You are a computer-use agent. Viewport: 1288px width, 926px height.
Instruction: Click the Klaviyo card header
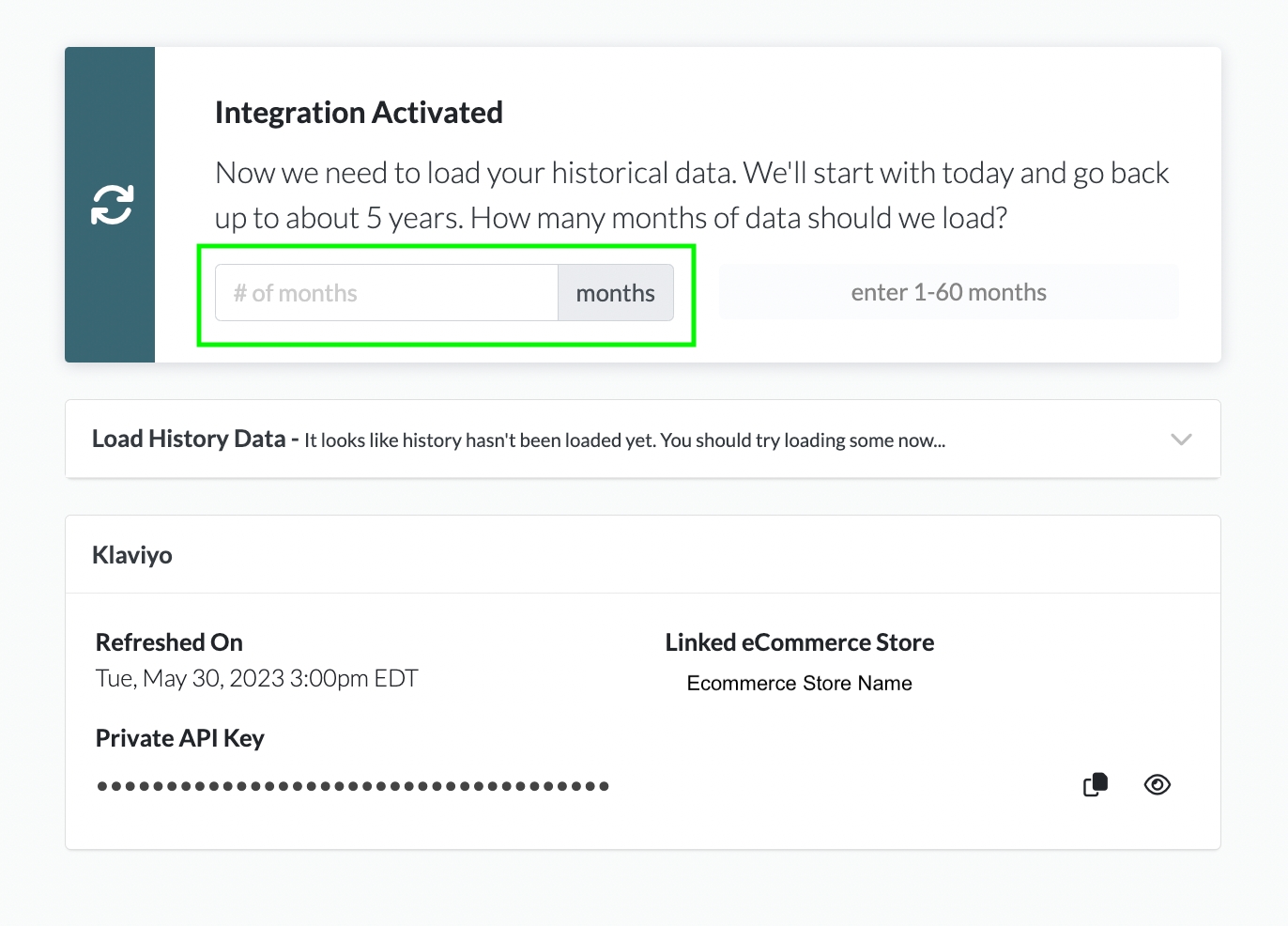click(x=132, y=555)
